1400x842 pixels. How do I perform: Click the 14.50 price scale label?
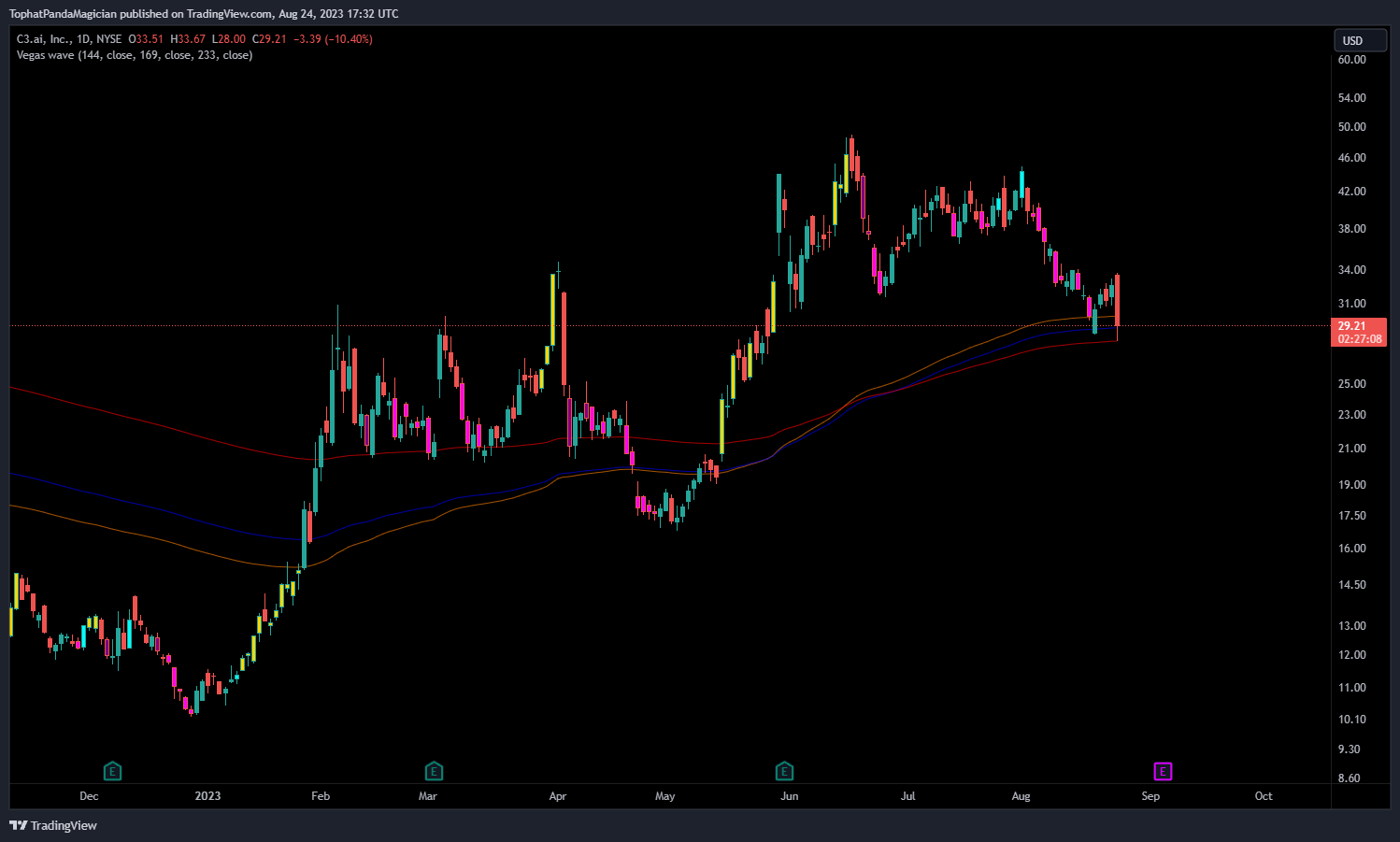pos(1351,585)
